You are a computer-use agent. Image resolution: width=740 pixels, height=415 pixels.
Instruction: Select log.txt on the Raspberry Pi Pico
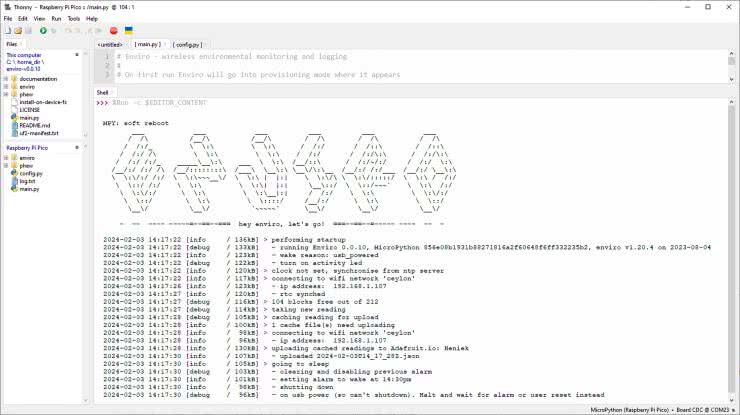click(x=28, y=181)
